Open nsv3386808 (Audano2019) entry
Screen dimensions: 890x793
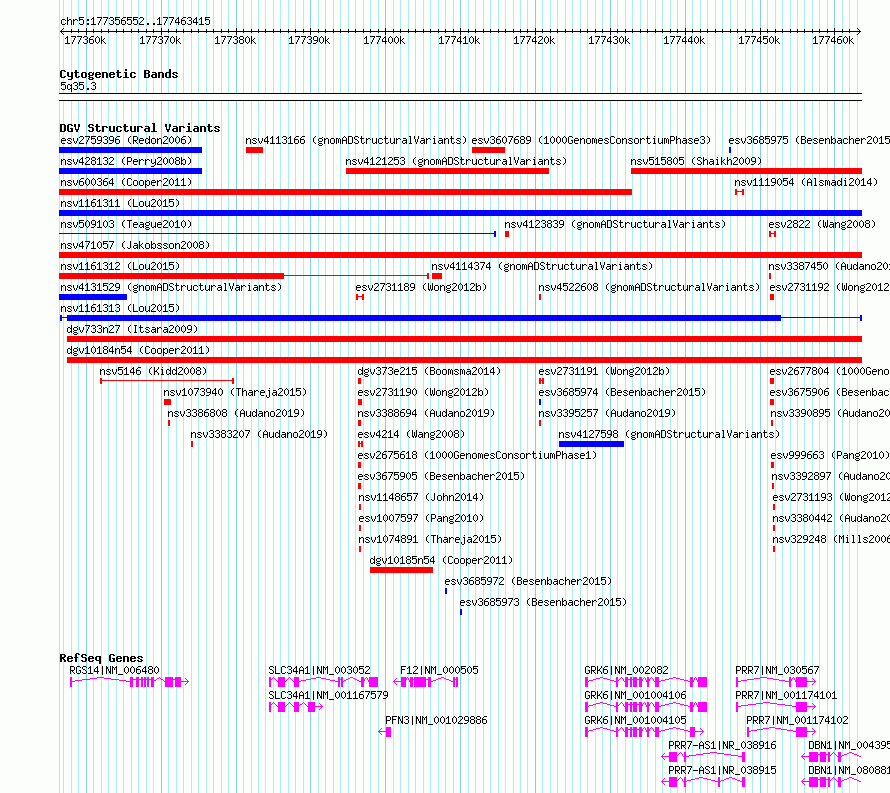pyautogui.click(x=236, y=413)
